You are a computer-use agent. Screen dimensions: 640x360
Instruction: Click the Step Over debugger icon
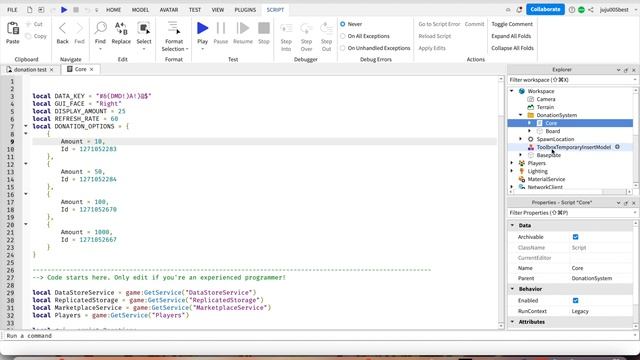click(306, 29)
